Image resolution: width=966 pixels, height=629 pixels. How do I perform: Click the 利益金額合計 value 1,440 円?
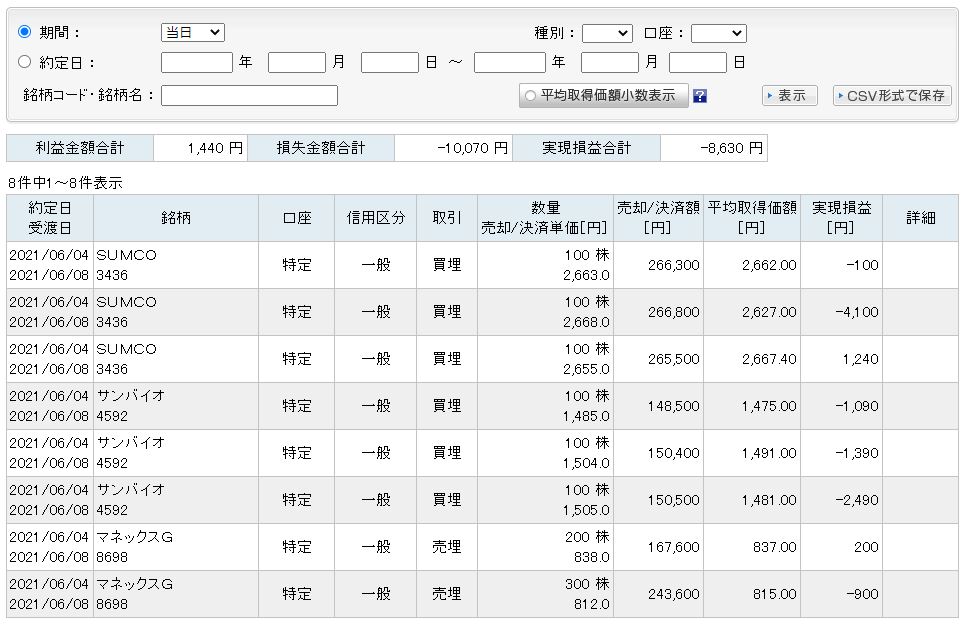coord(200,148)
